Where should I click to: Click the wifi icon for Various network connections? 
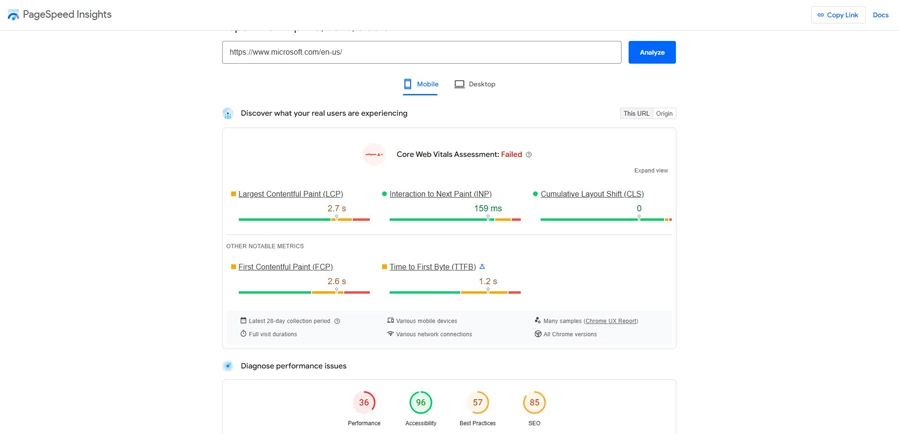point(390,334)
